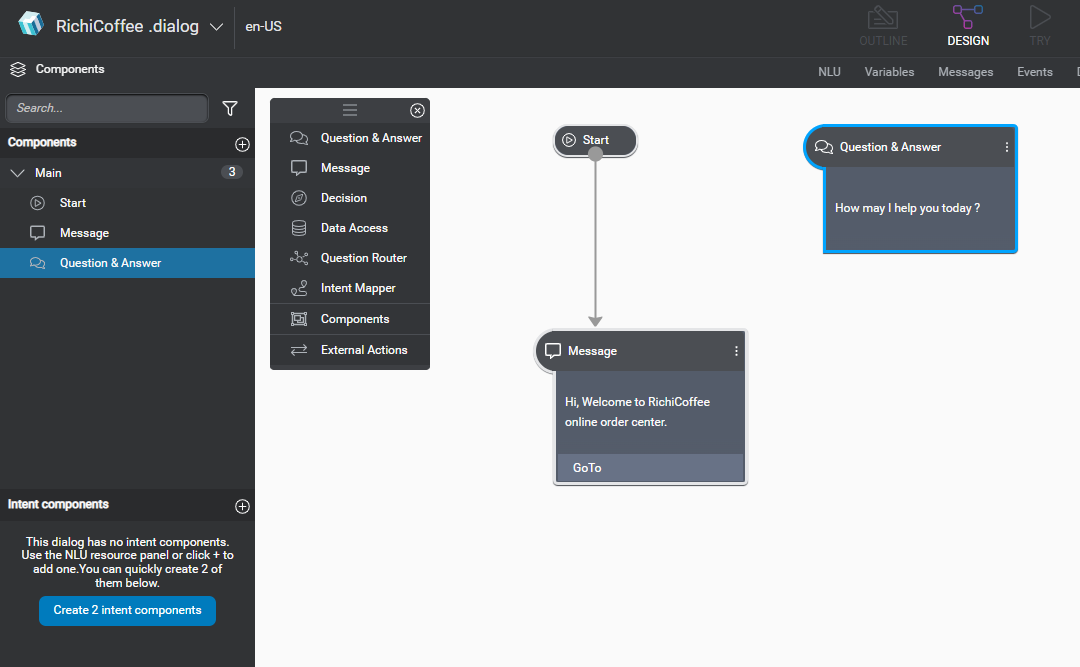
Task: Close the floating component palette
Action: pos(417,110)
